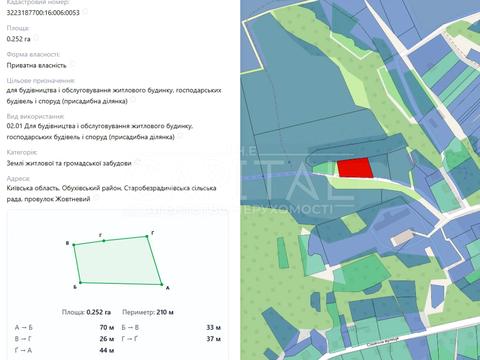The height and width of the screenshot is (360, 480).
Task: Click copy icon after Землі житлової та громадської забудови
Action: click(137, 163)
